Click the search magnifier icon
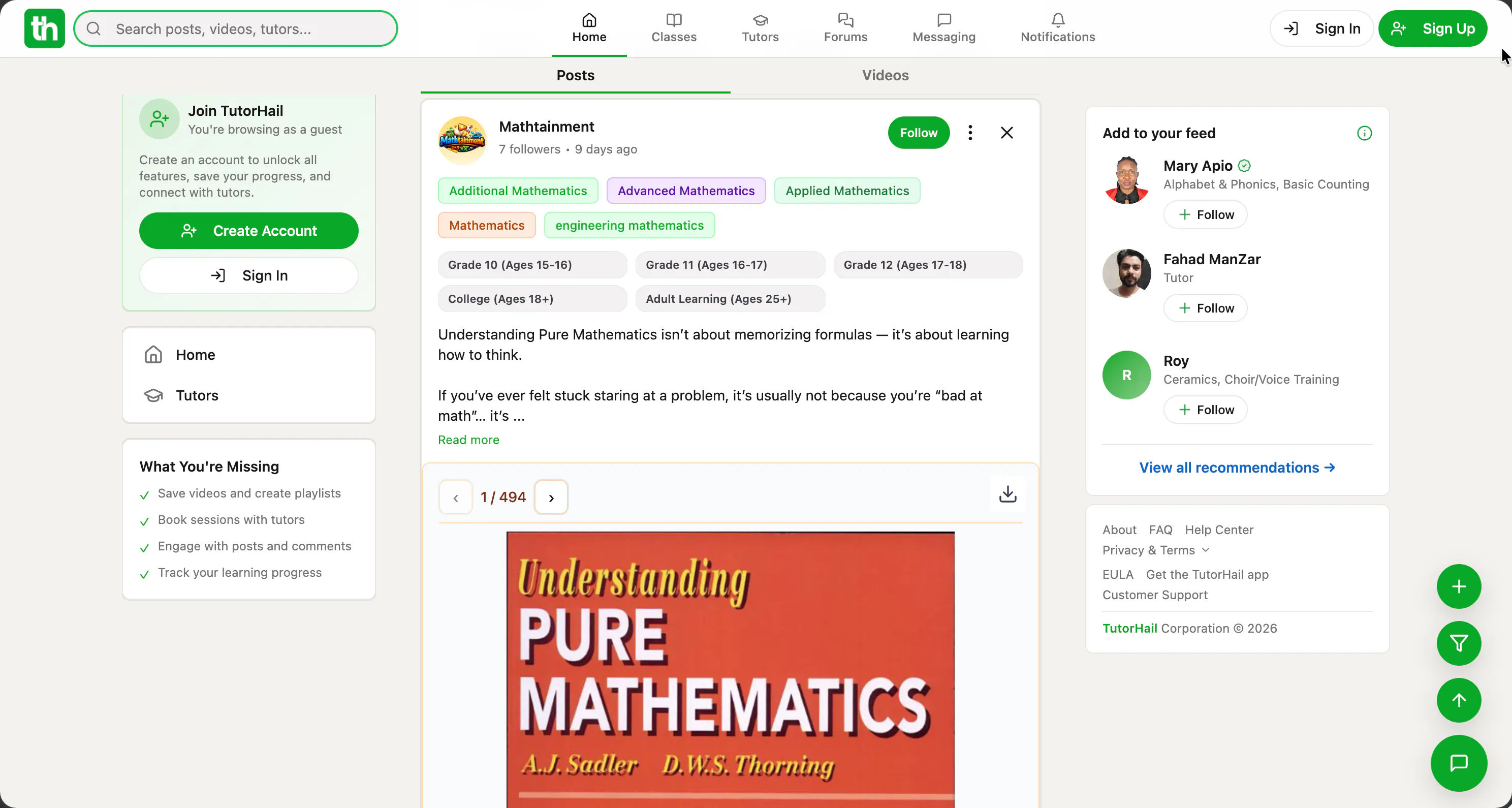This screenshot has height=808, width=1512. [x=94, y=29]
